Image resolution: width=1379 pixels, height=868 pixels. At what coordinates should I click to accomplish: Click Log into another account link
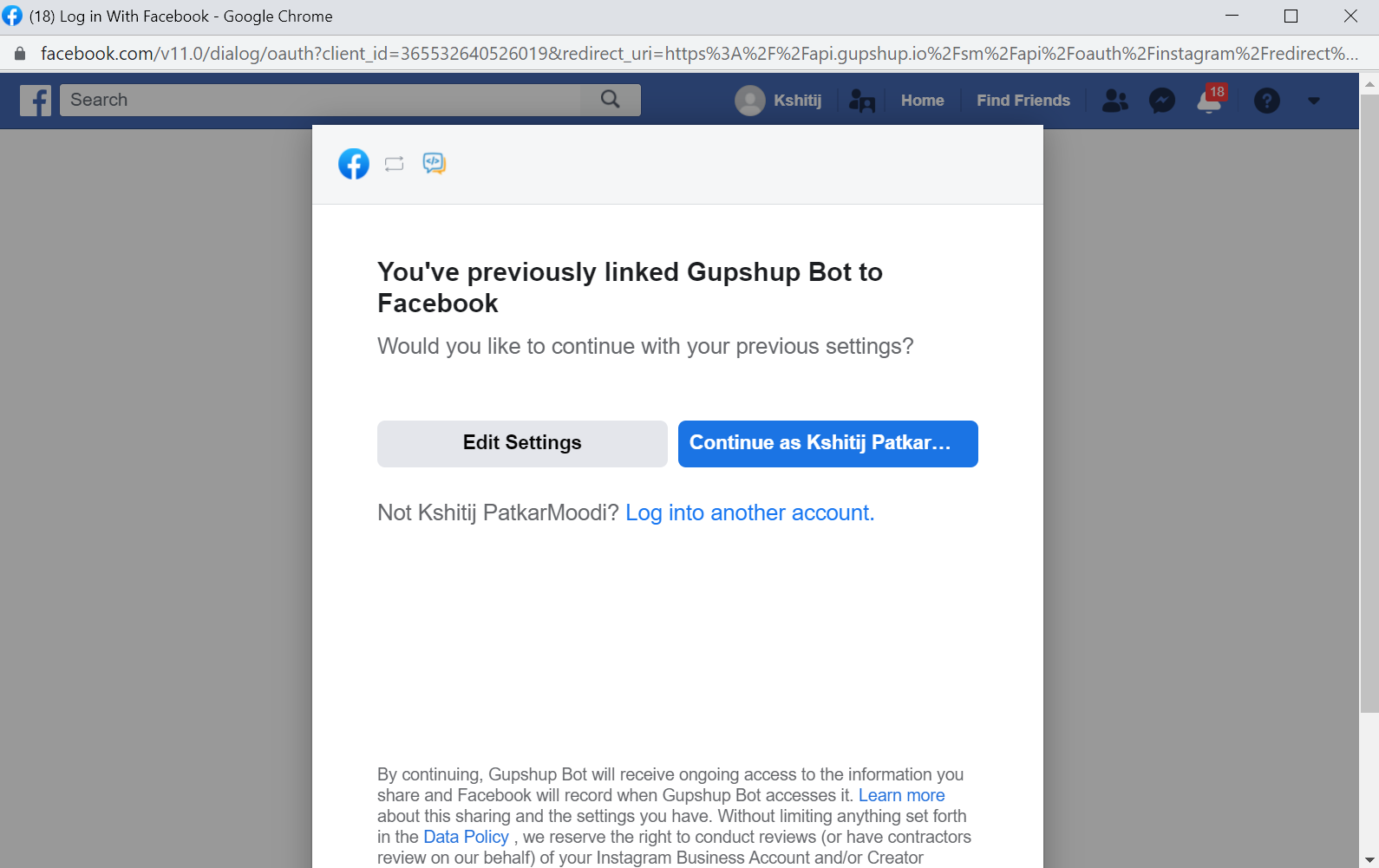[x=750, y=512]
